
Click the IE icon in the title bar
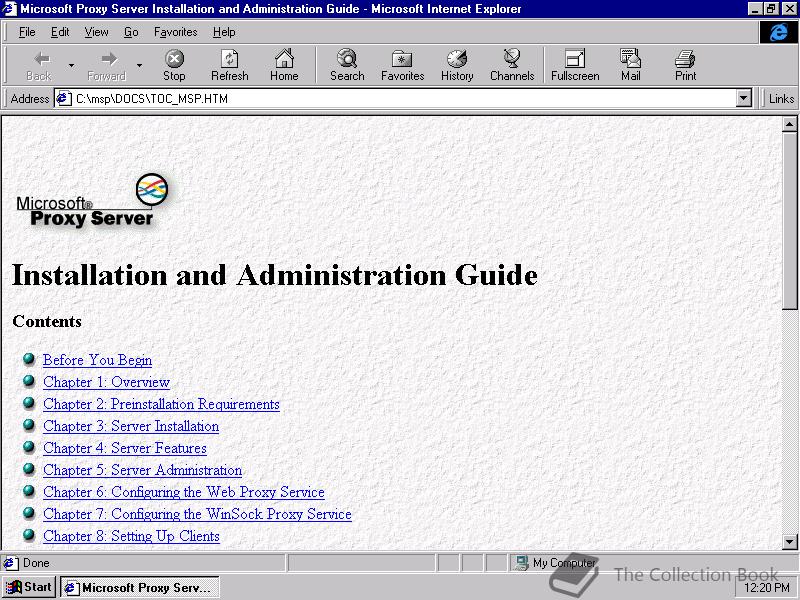[10, 9]
